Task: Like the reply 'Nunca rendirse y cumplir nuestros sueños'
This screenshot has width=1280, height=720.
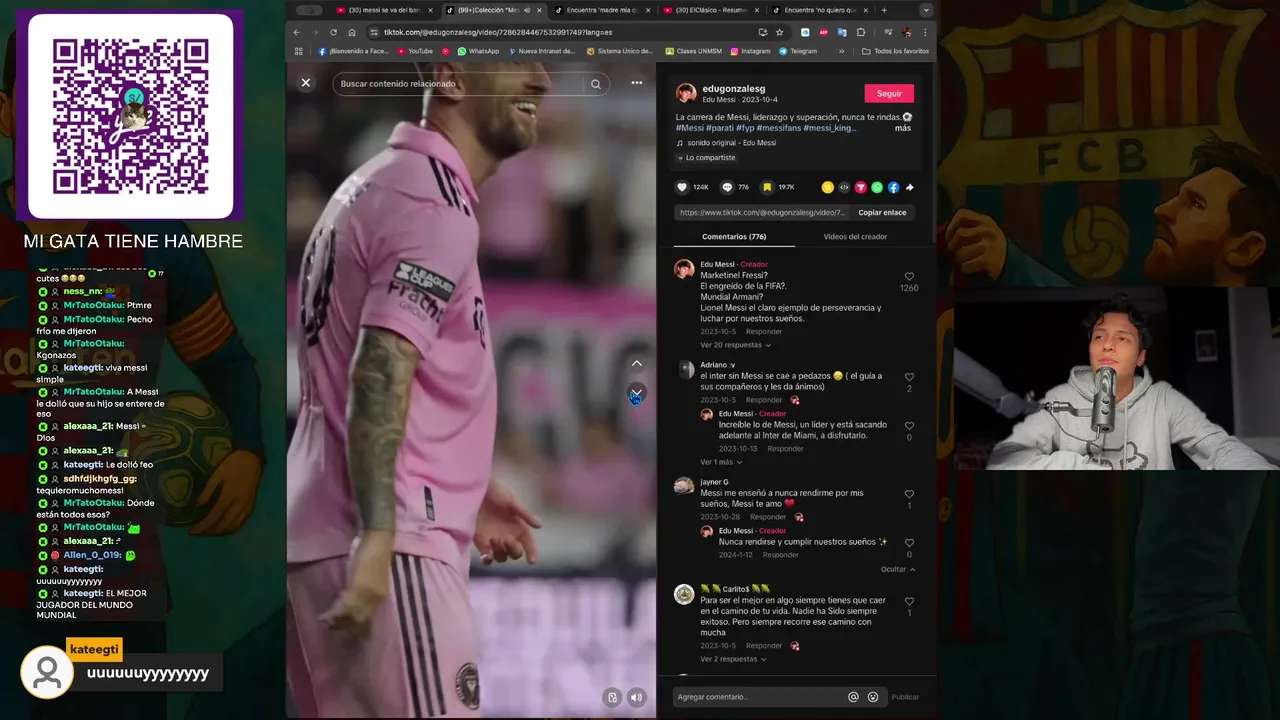Action: point(909,543)
